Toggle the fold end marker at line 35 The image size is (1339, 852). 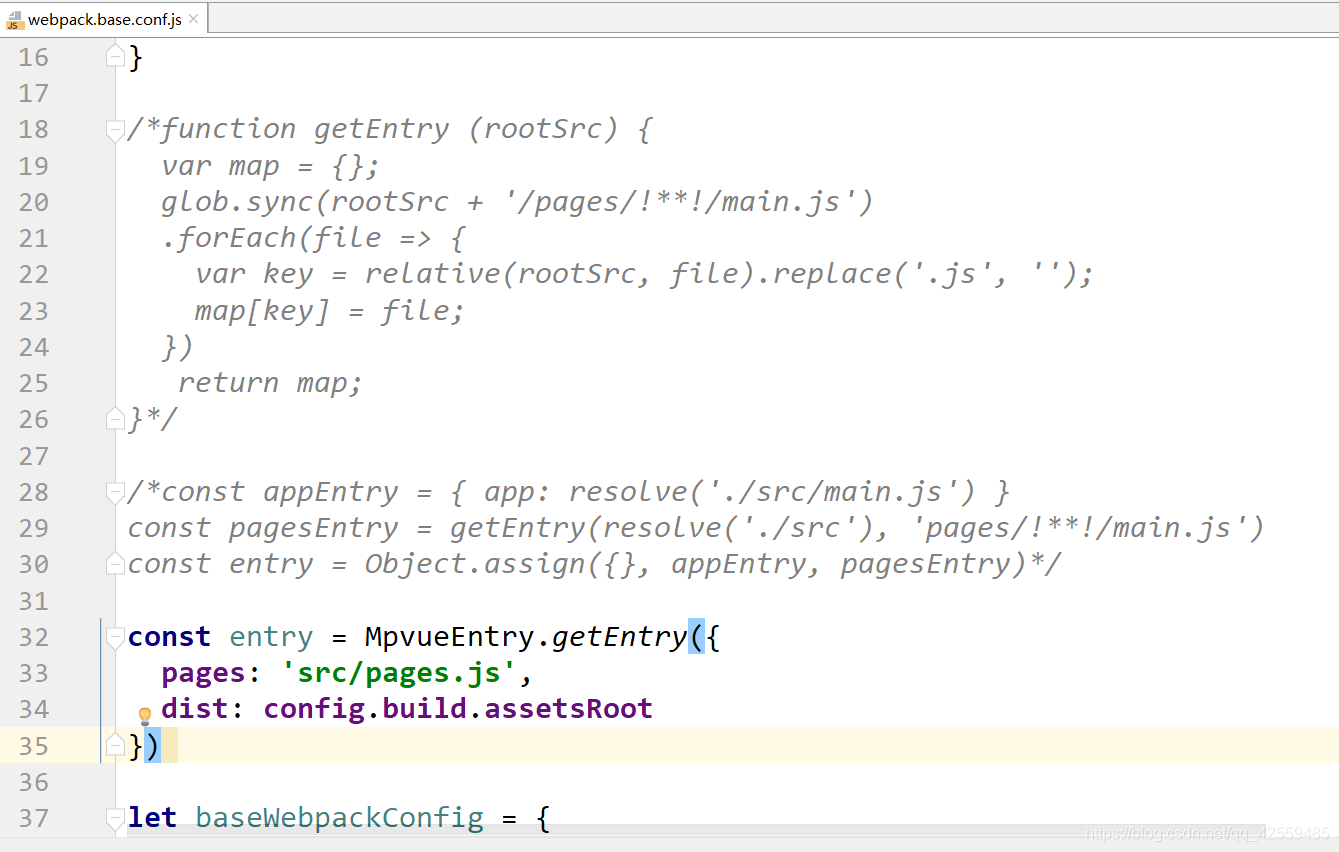116,745
